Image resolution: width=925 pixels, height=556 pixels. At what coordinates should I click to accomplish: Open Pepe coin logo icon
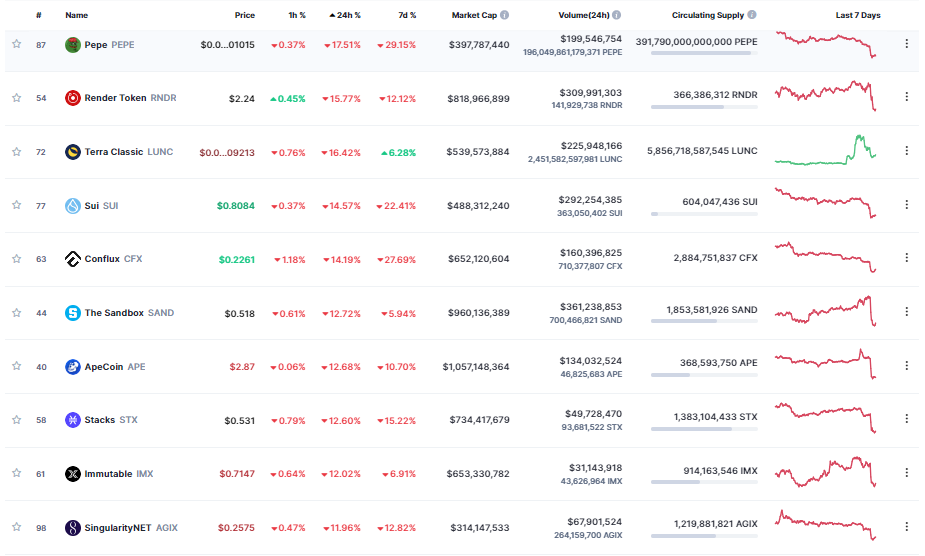point(73,45)
